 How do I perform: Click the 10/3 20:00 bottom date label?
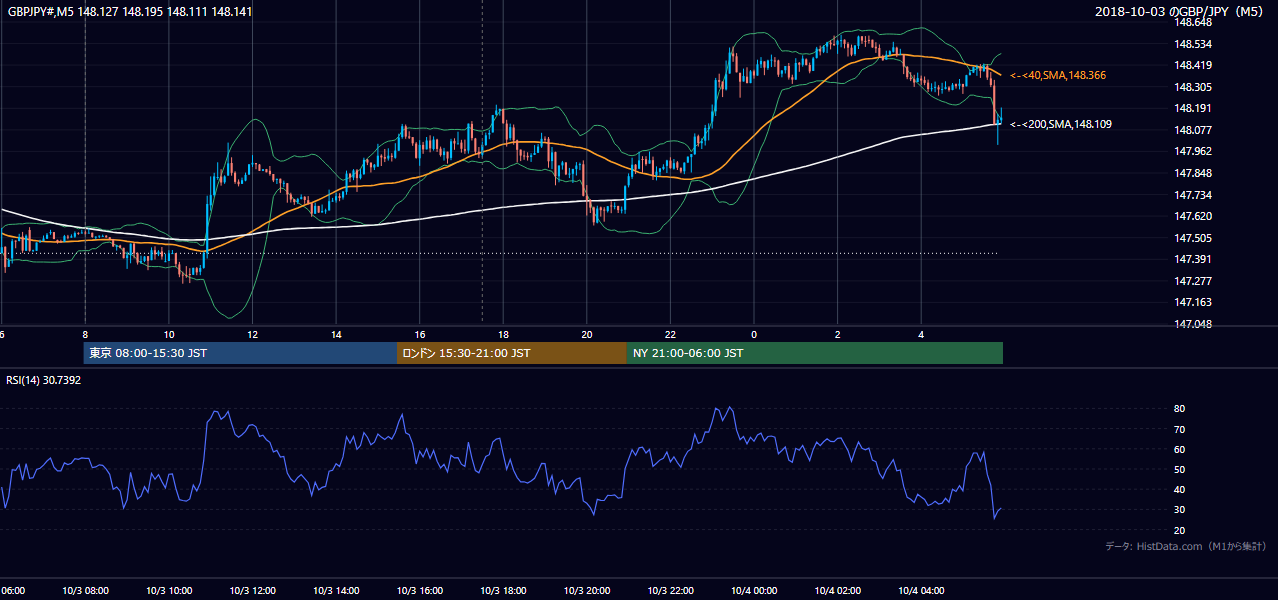(x=587, y=591)
